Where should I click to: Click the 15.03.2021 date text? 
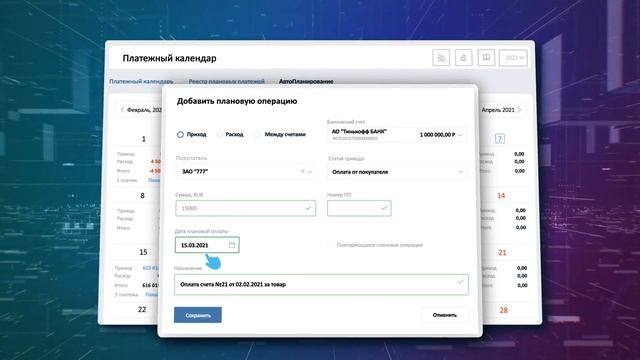coord(195,245)
